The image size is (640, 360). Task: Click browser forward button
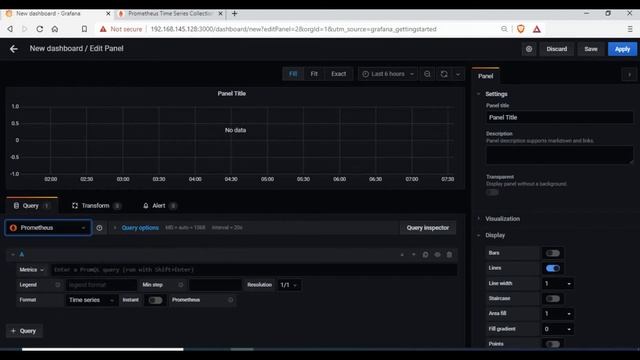24,29
